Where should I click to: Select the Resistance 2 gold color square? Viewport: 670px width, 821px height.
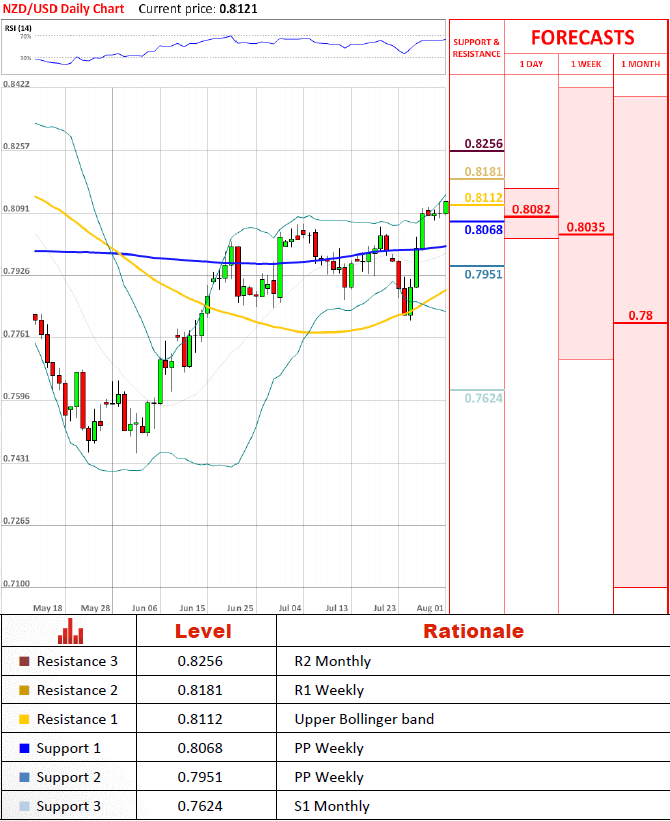(x=24, y=690)
